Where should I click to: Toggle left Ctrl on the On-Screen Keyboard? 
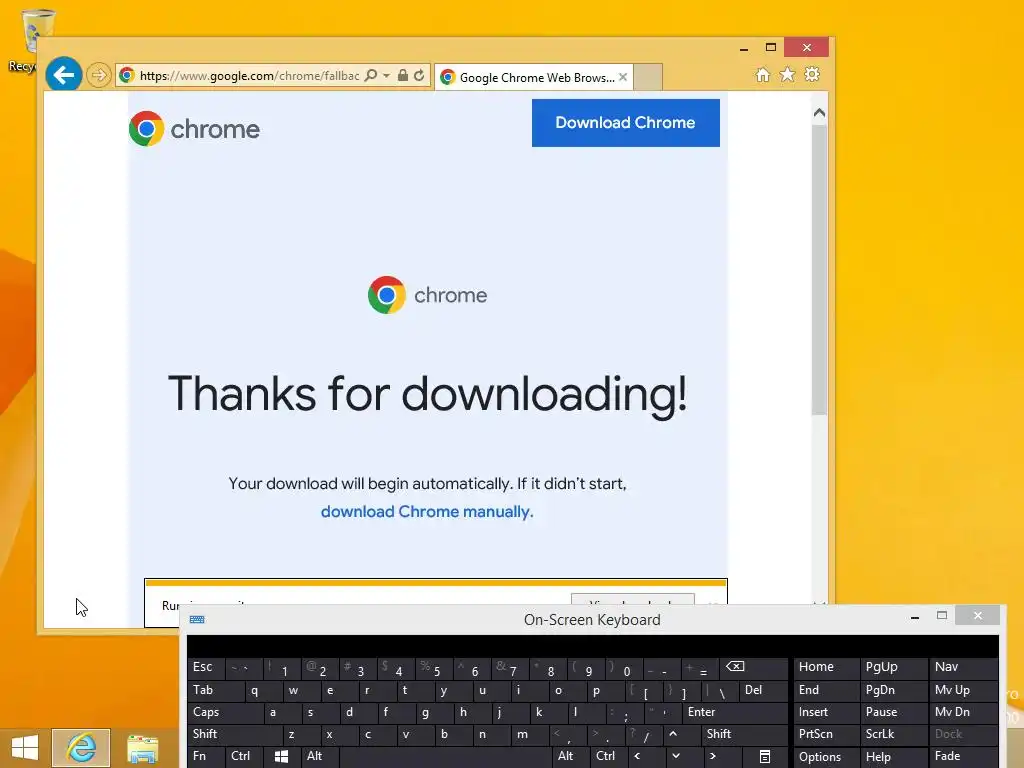[244, 756]
